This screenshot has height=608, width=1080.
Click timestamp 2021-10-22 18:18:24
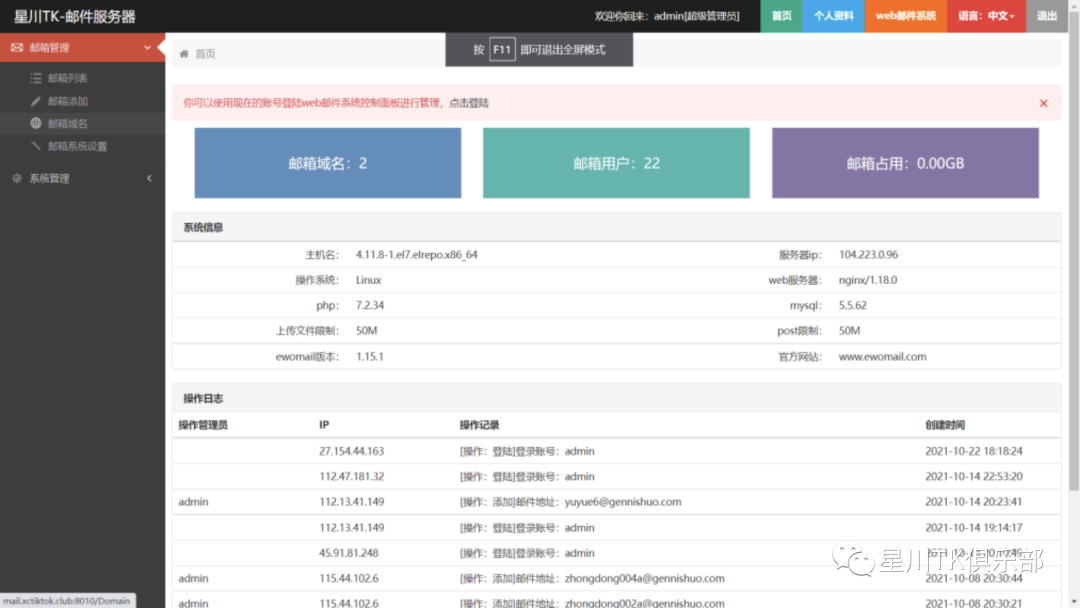click(x=974, y=451)
